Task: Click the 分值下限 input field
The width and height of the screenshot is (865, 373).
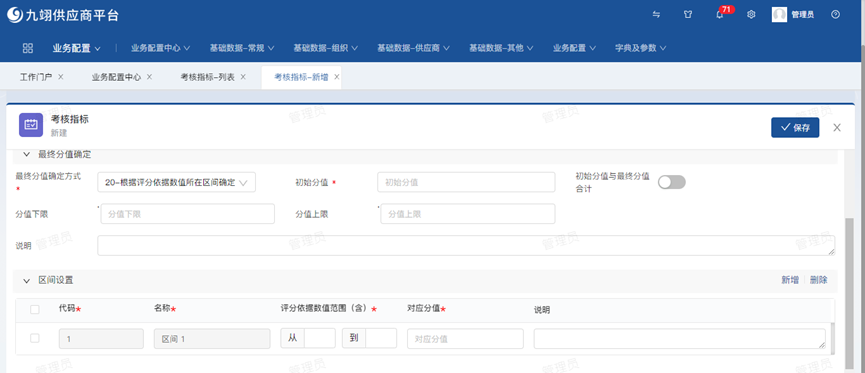Action: [x=188, y=214]
